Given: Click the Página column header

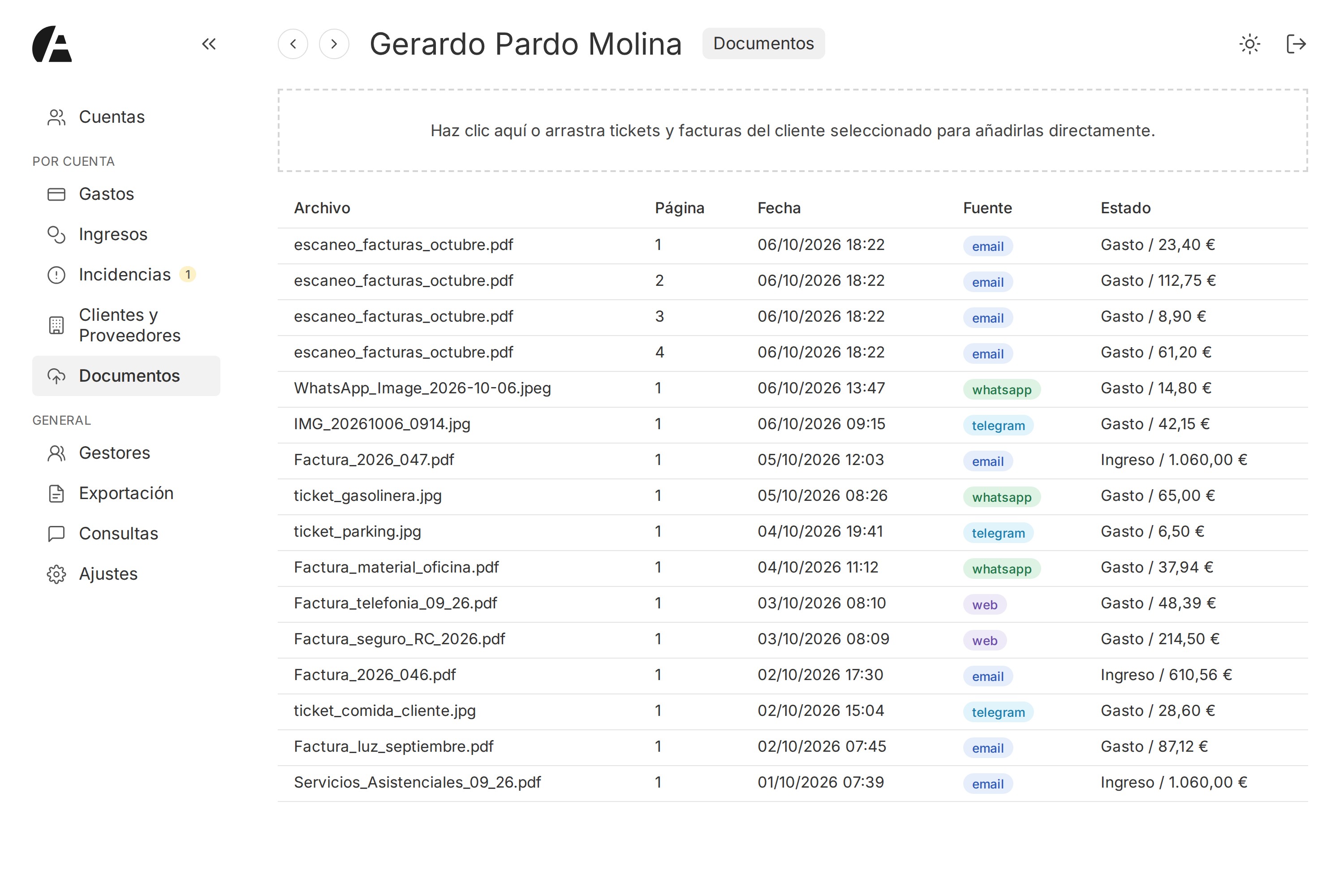Looking at the screenshot, I should click(680, 208).
